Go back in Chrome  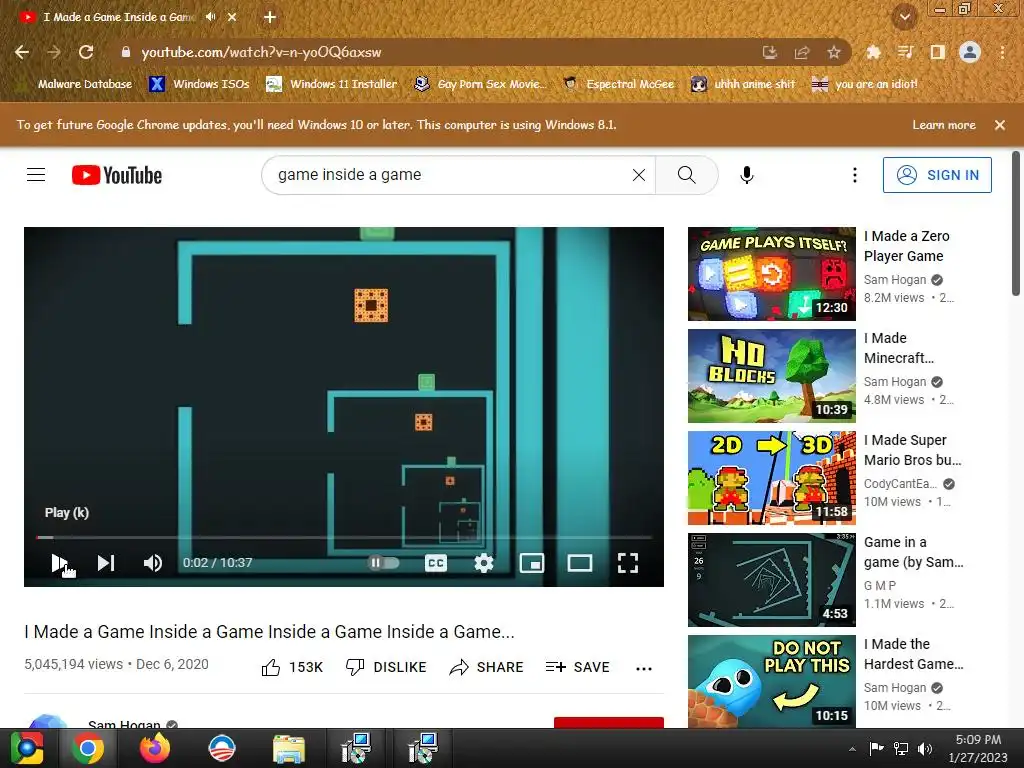(22, 52)
